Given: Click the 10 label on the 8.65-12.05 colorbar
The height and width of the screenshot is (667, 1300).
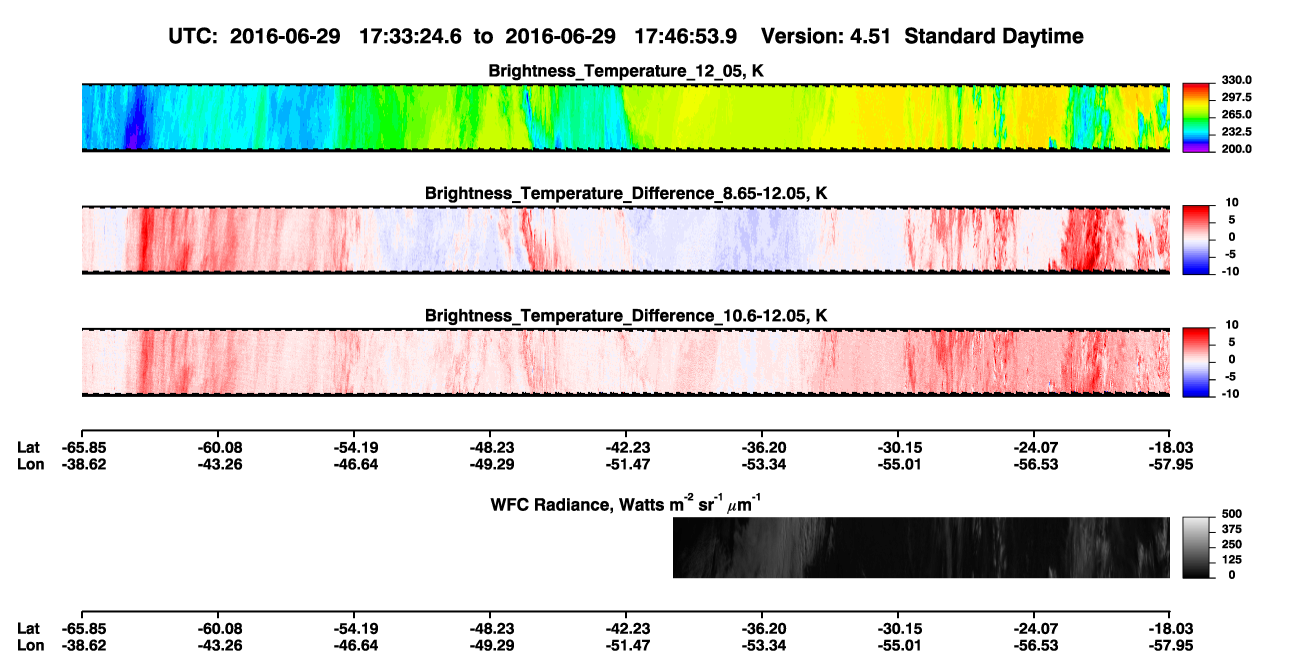Looking at the screenshot, I should tap(1232, 202).
